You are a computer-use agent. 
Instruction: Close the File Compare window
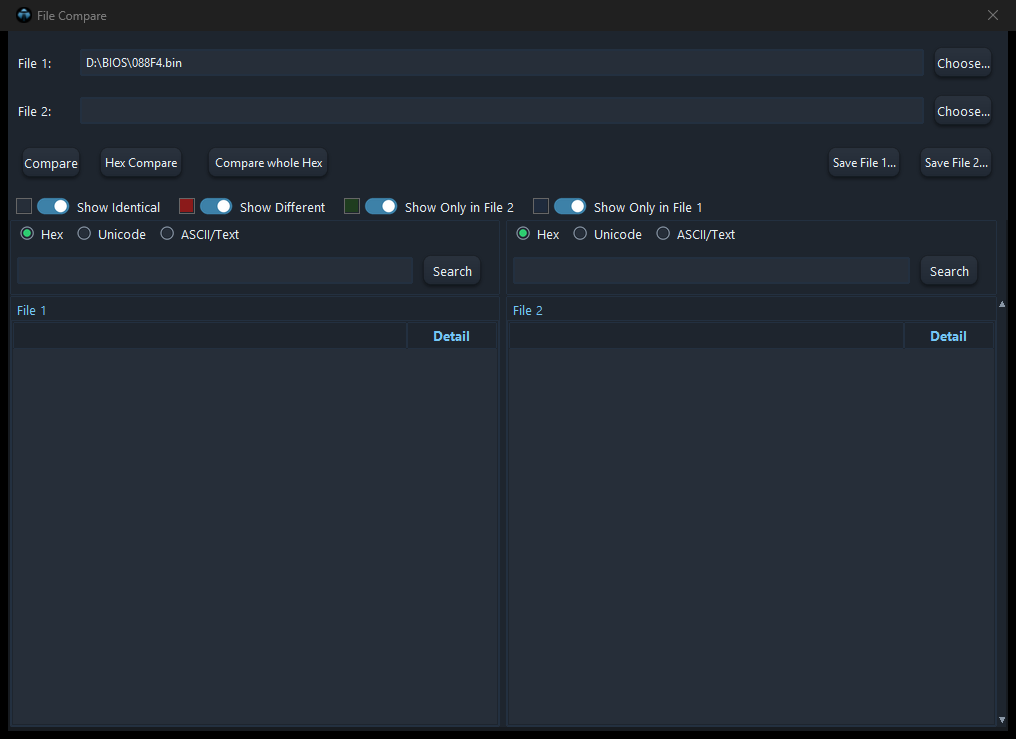[x=993, y=15]
